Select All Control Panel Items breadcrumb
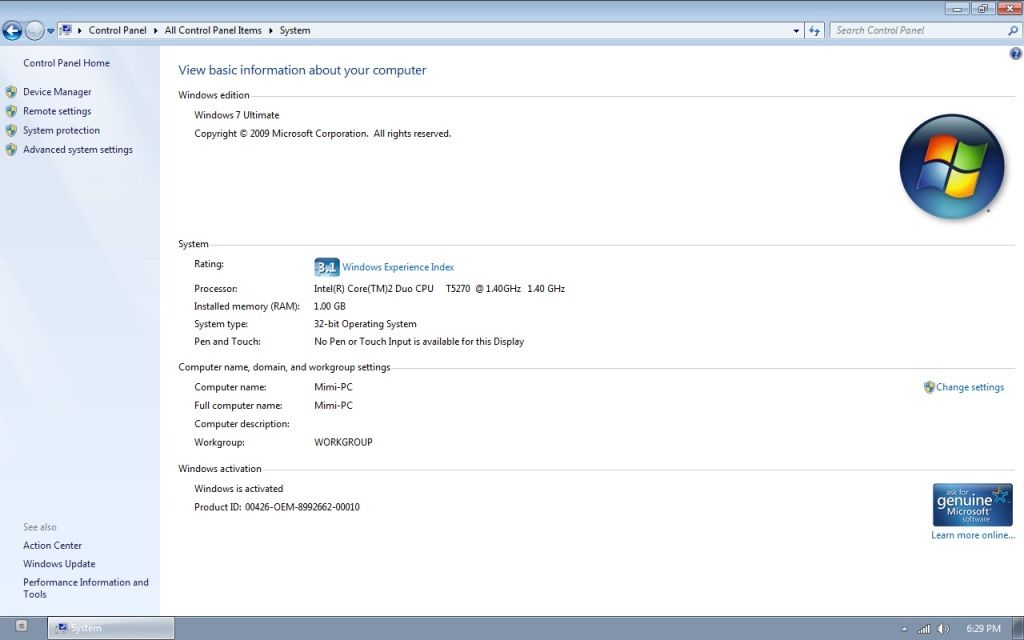 point(213,30)
